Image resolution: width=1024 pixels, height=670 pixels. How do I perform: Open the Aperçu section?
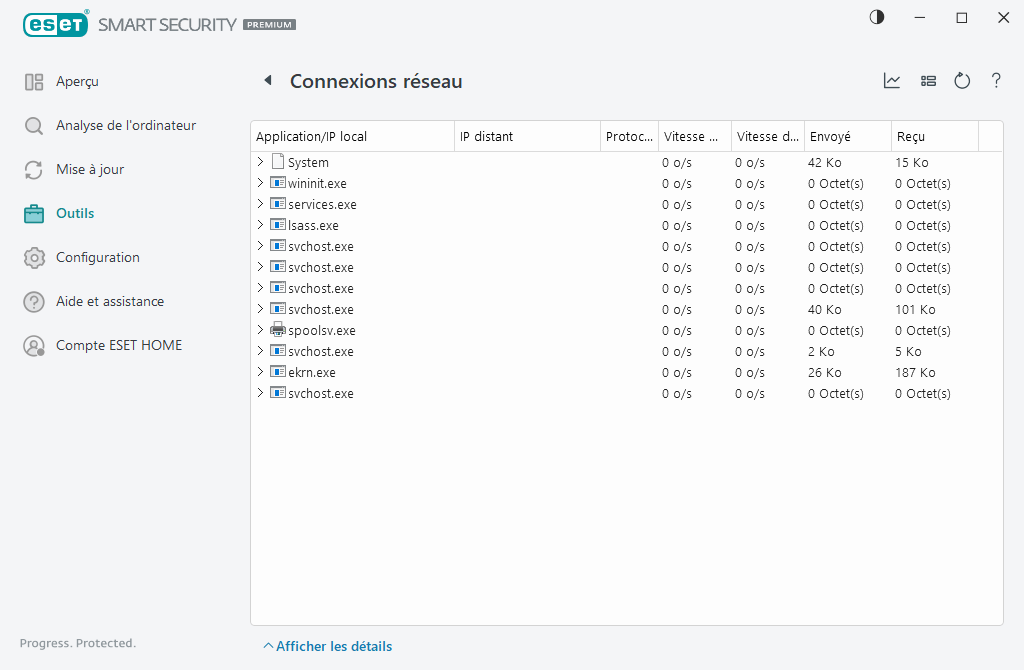pos(77,82)
